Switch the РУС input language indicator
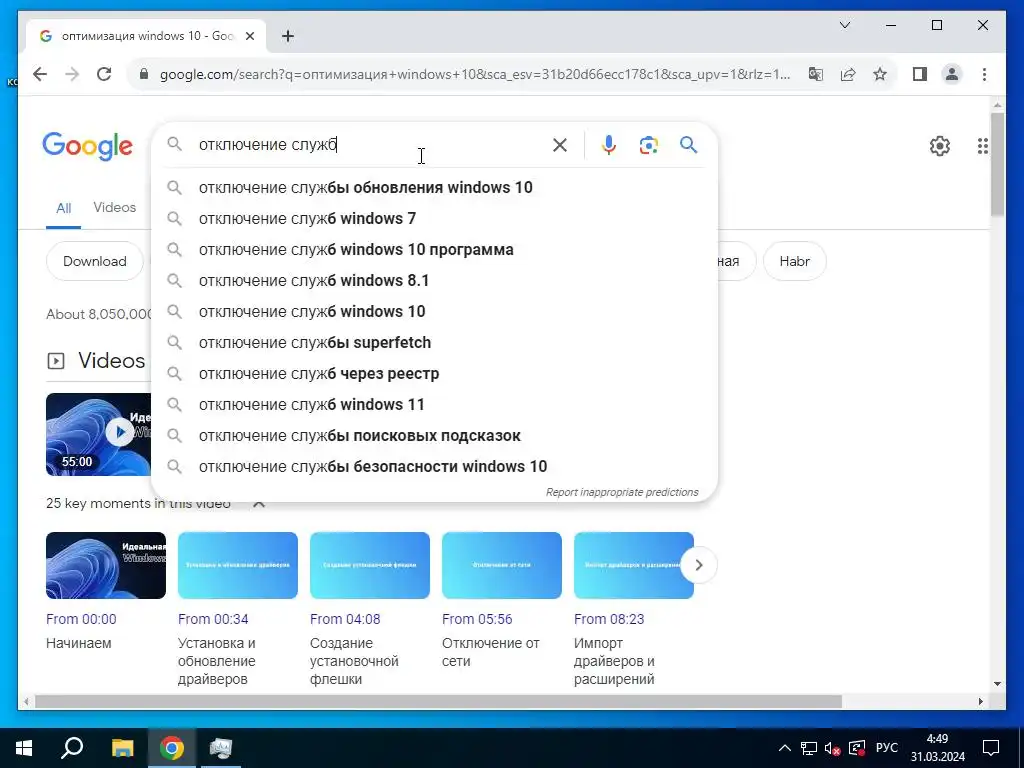 [887, 748]
